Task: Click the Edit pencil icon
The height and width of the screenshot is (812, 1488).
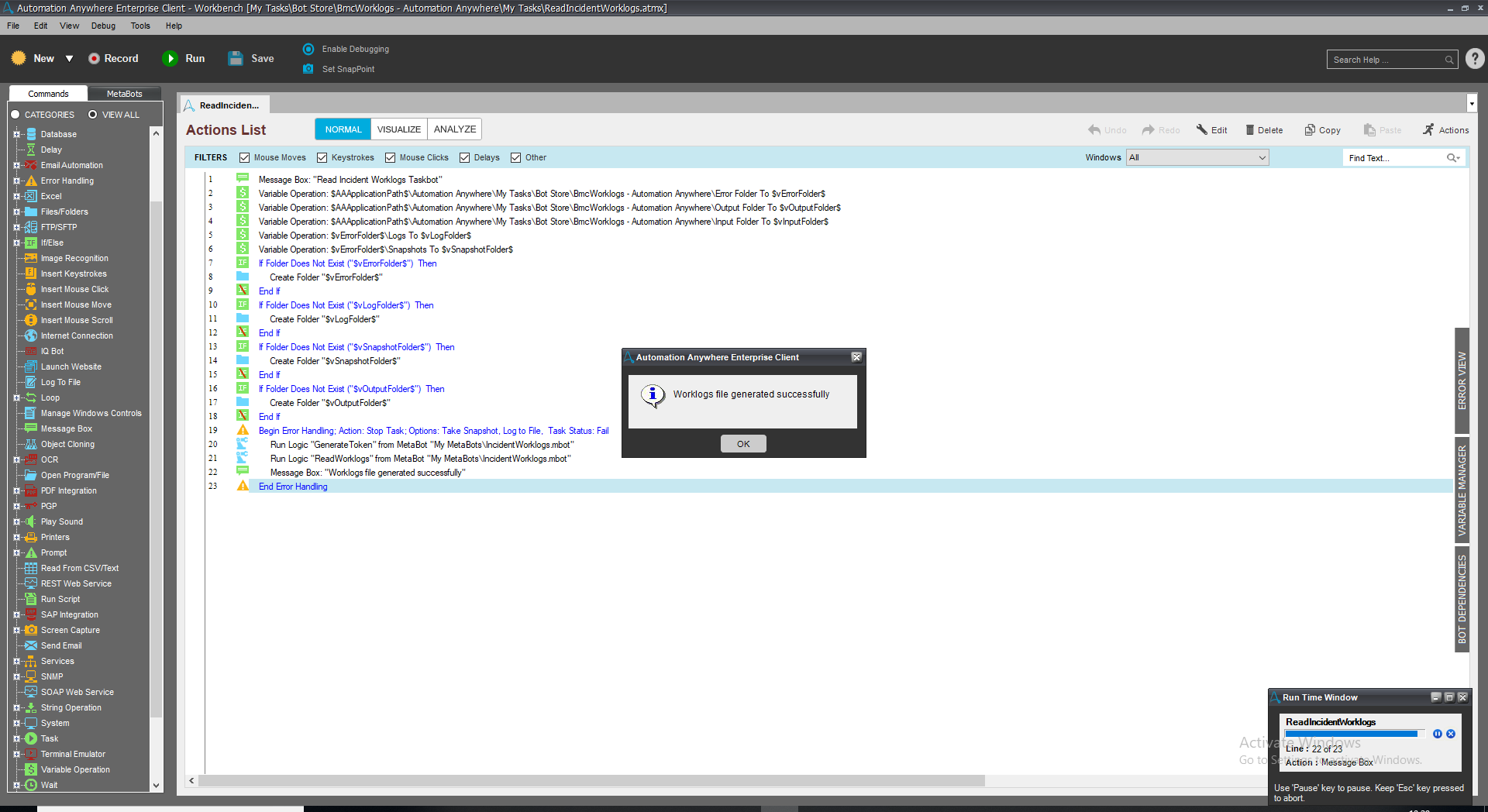Action: coord(1202,130)
